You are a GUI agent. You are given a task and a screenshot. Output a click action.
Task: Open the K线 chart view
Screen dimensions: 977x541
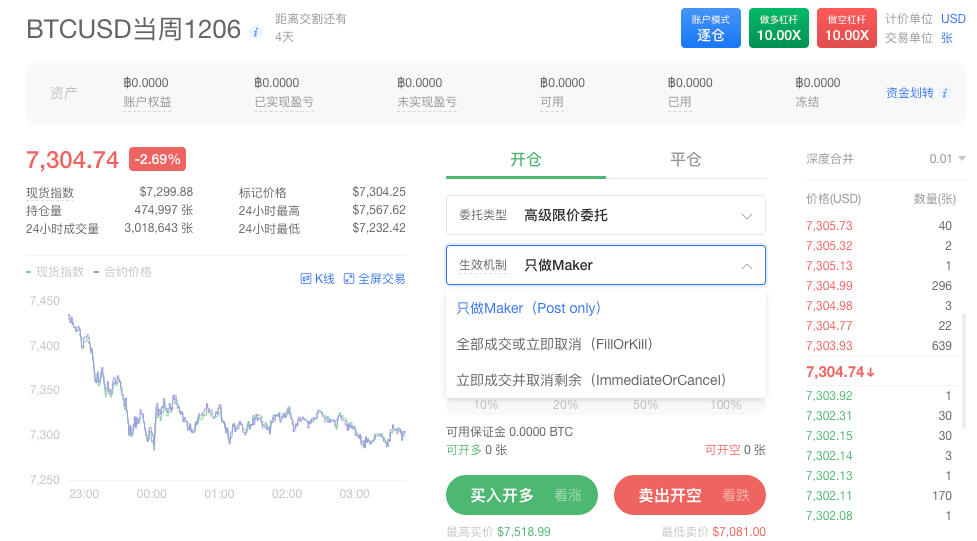pos(317,279)
